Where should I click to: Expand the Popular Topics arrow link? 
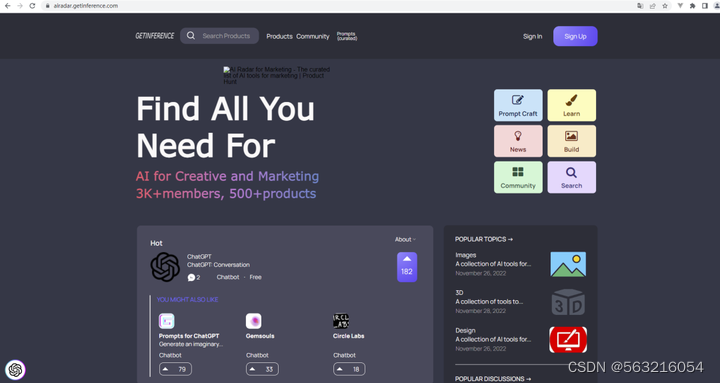pos(484,239)
